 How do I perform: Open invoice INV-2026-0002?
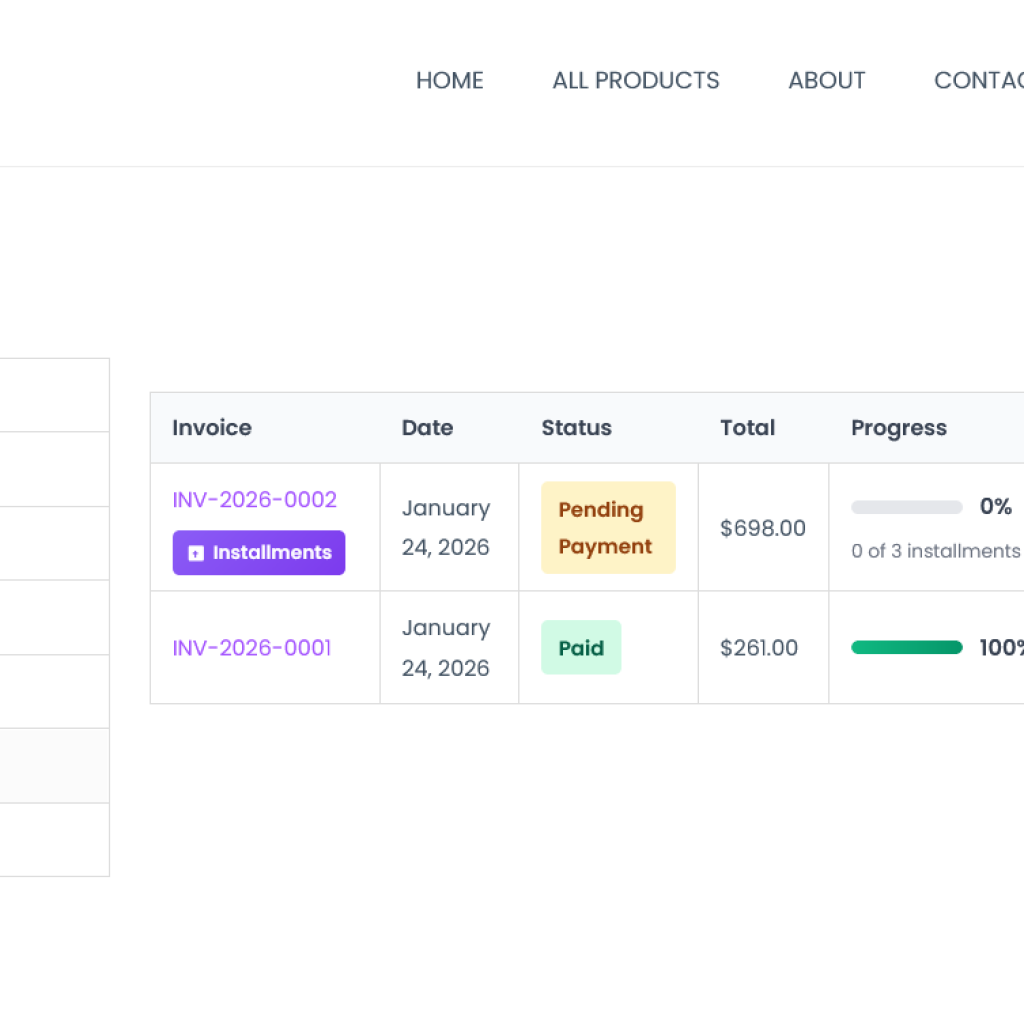[255, 500]
